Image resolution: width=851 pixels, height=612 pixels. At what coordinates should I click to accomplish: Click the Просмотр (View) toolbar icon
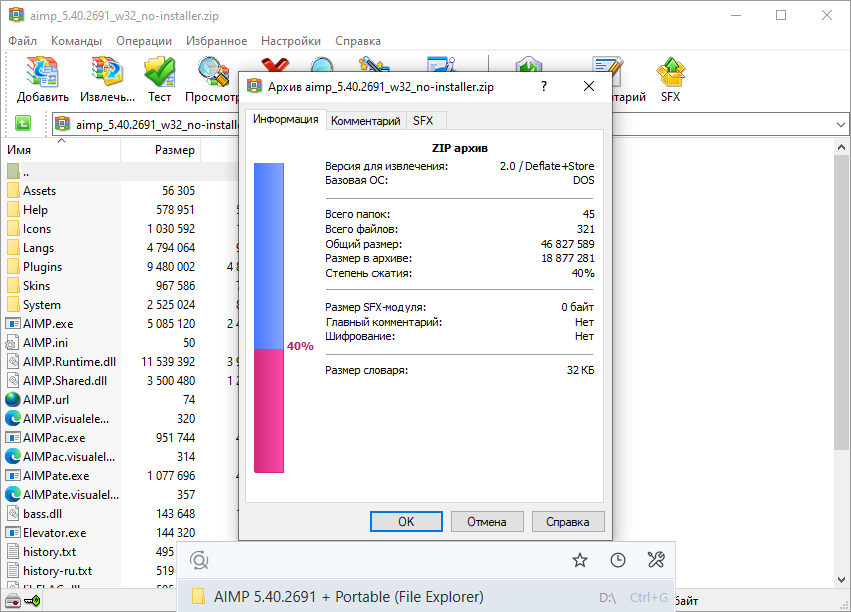click(x=213, y=72)
